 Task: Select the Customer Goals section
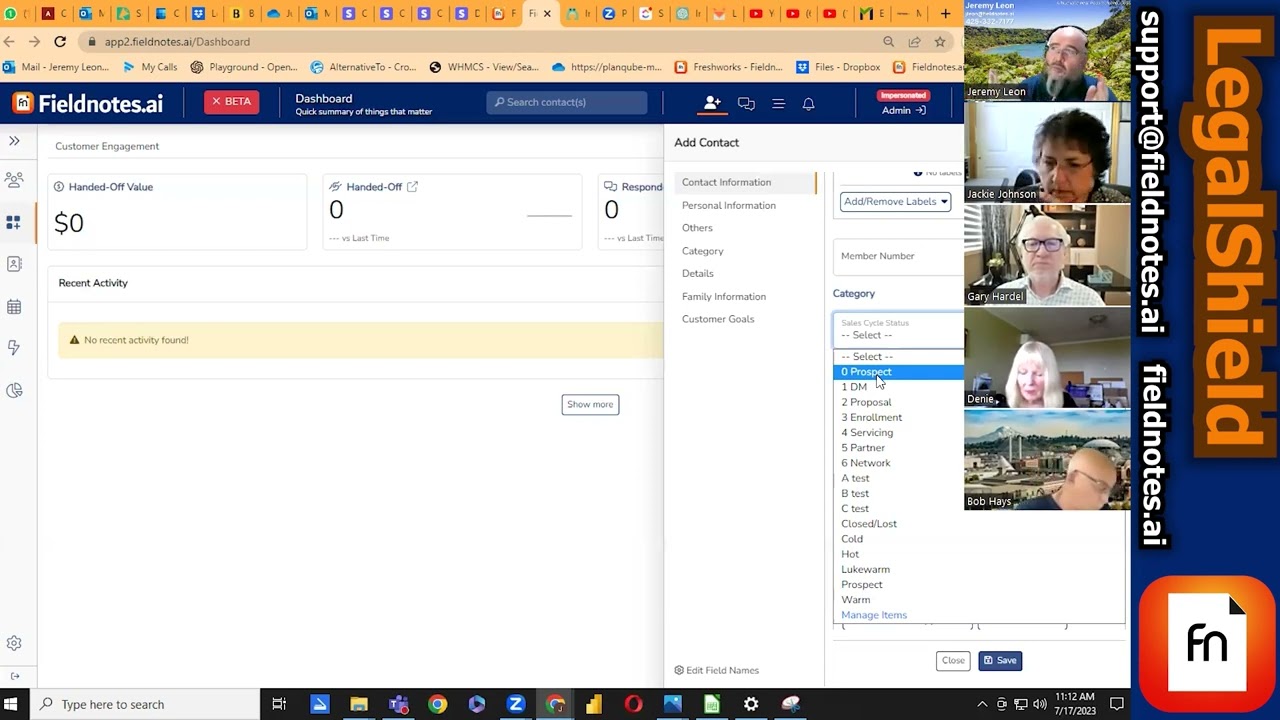pos(717,319)
